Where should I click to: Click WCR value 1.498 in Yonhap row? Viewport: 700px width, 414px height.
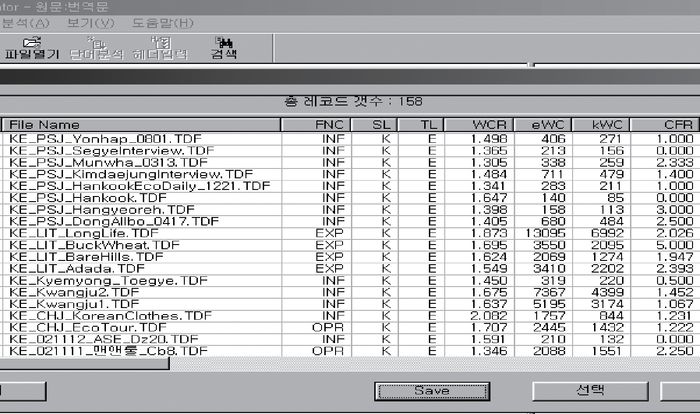click(x=489, y=139)
